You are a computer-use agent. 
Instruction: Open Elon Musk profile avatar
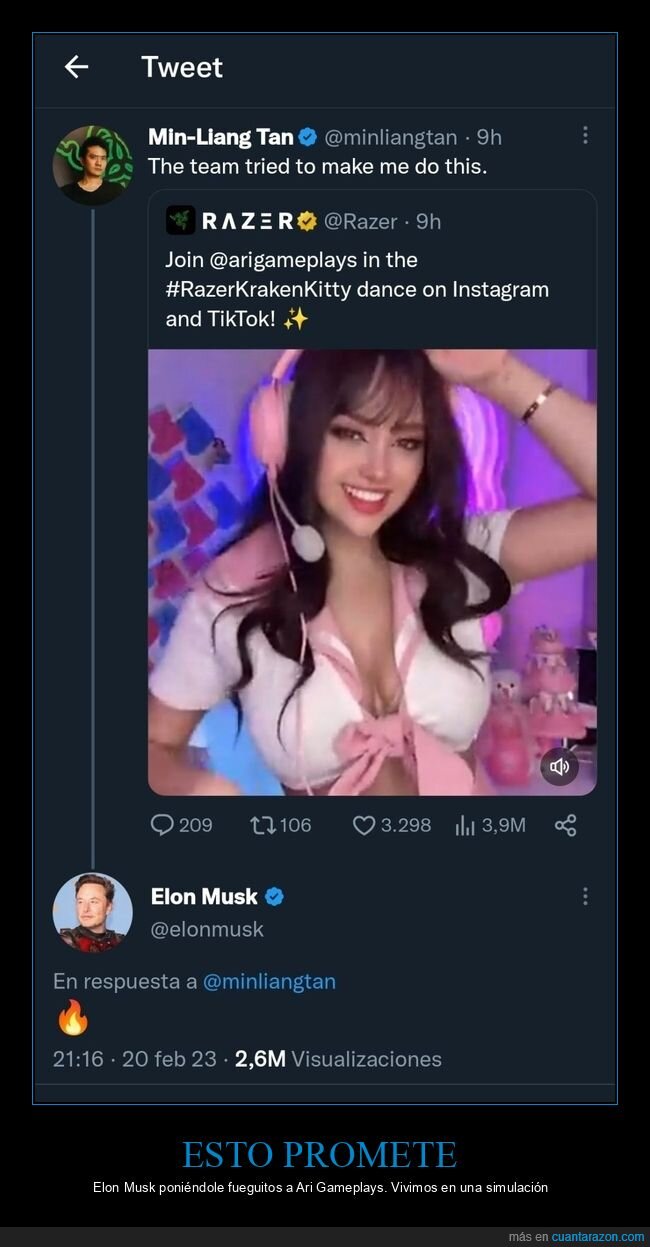tap(92, 912)
